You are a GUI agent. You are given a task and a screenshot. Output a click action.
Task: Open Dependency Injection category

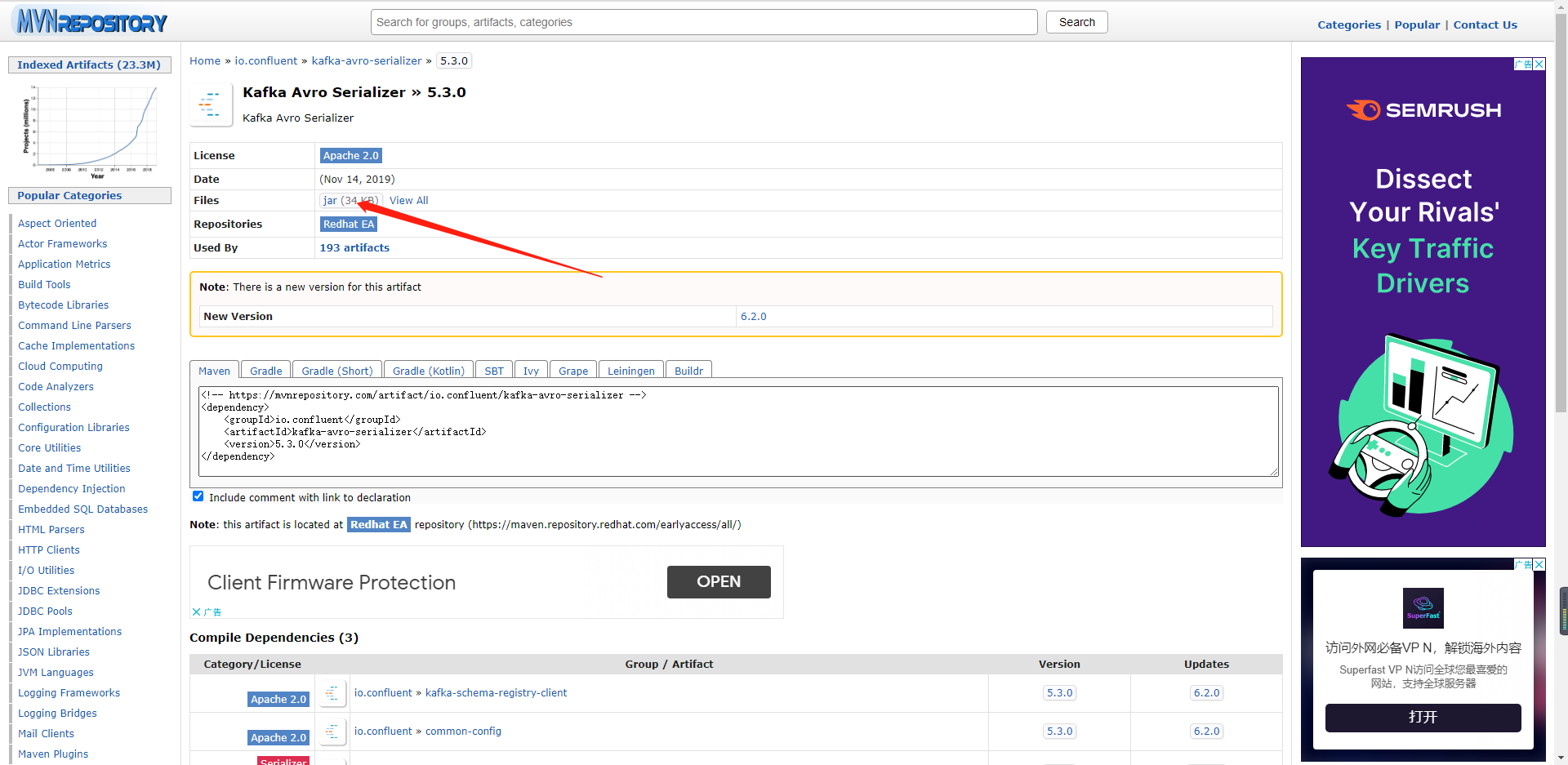72,488
